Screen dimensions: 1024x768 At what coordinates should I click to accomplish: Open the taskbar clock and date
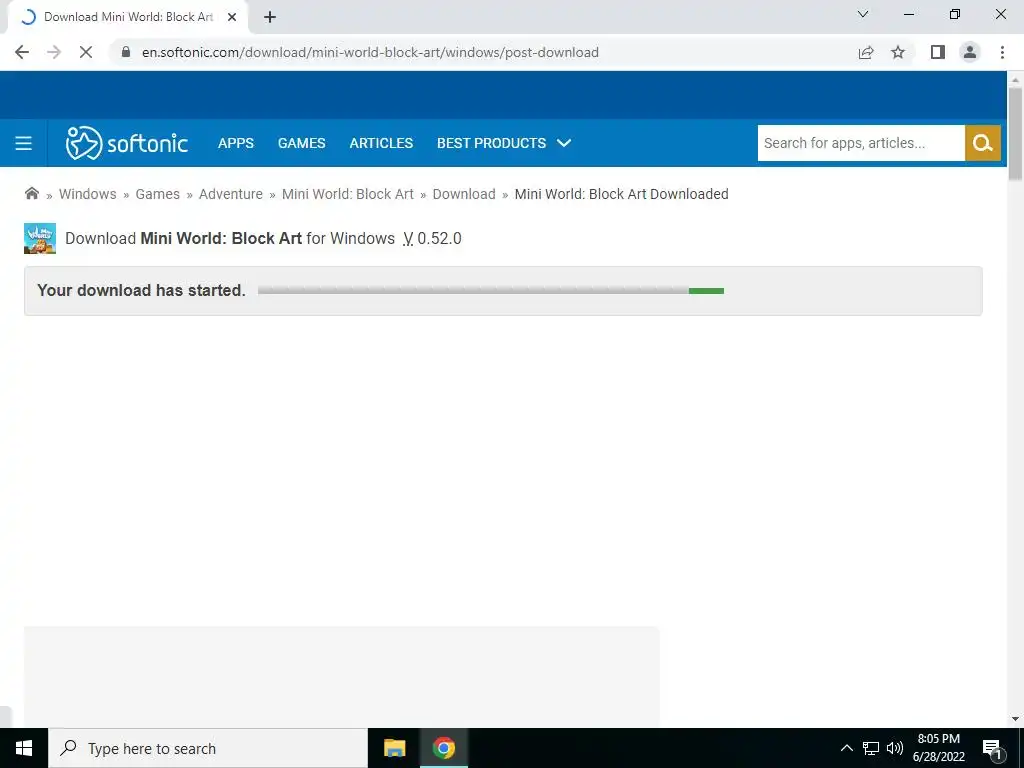[939, 748]
